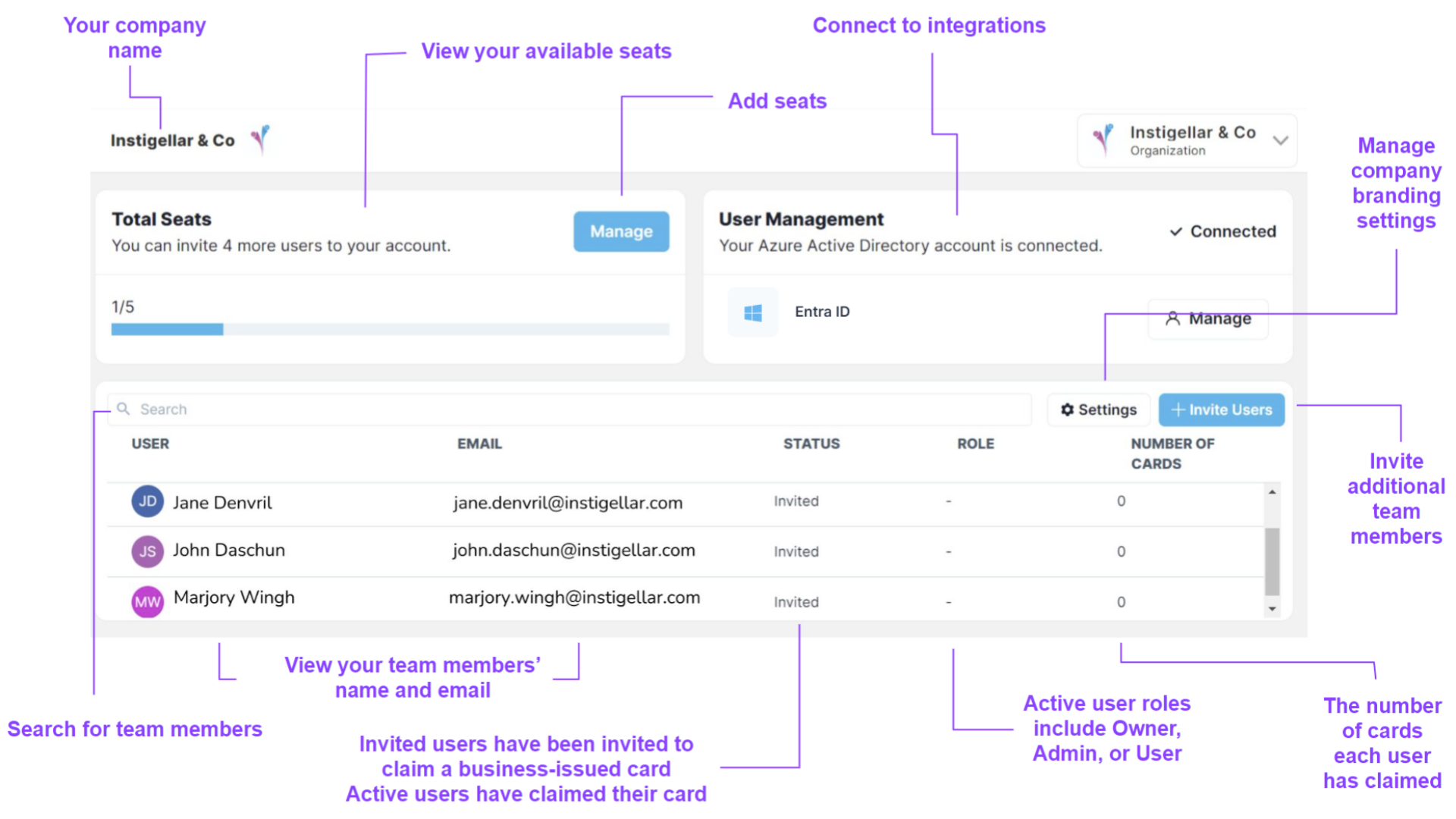Click the search magnifier icon

pyautogui.click(x=123, y=409)
